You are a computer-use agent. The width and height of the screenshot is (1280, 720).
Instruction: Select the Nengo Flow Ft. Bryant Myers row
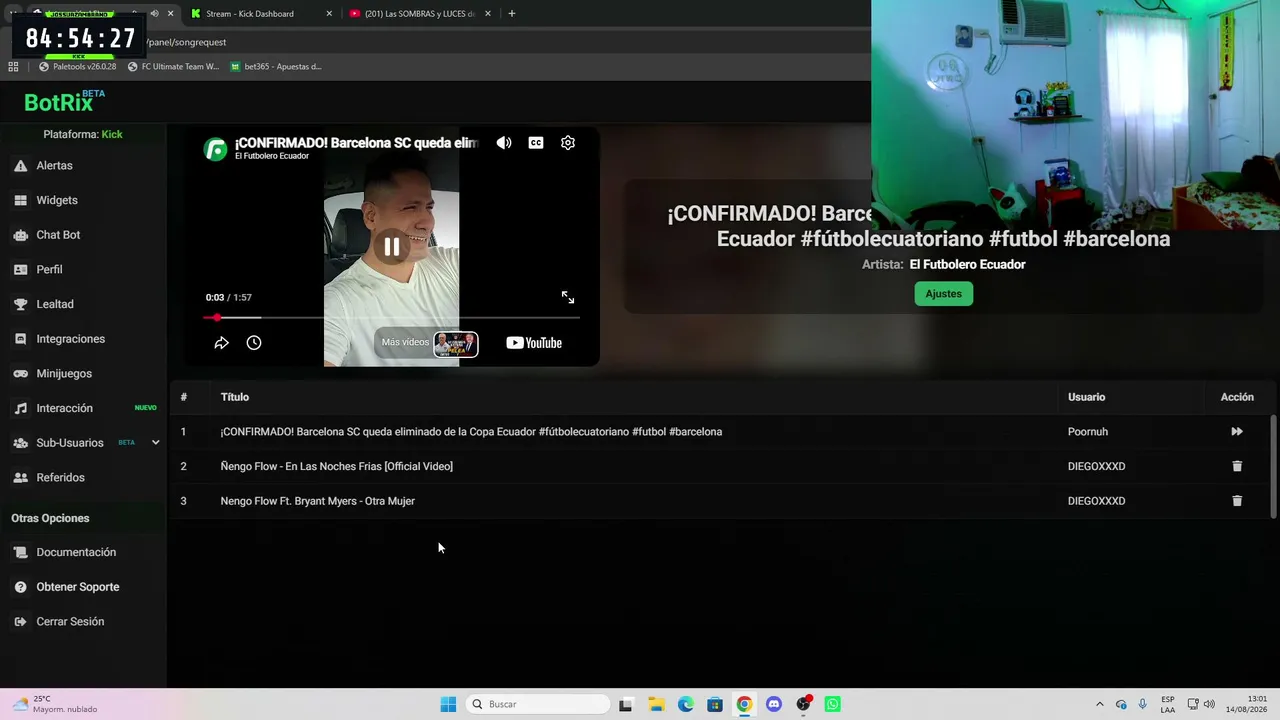[720, 501]
